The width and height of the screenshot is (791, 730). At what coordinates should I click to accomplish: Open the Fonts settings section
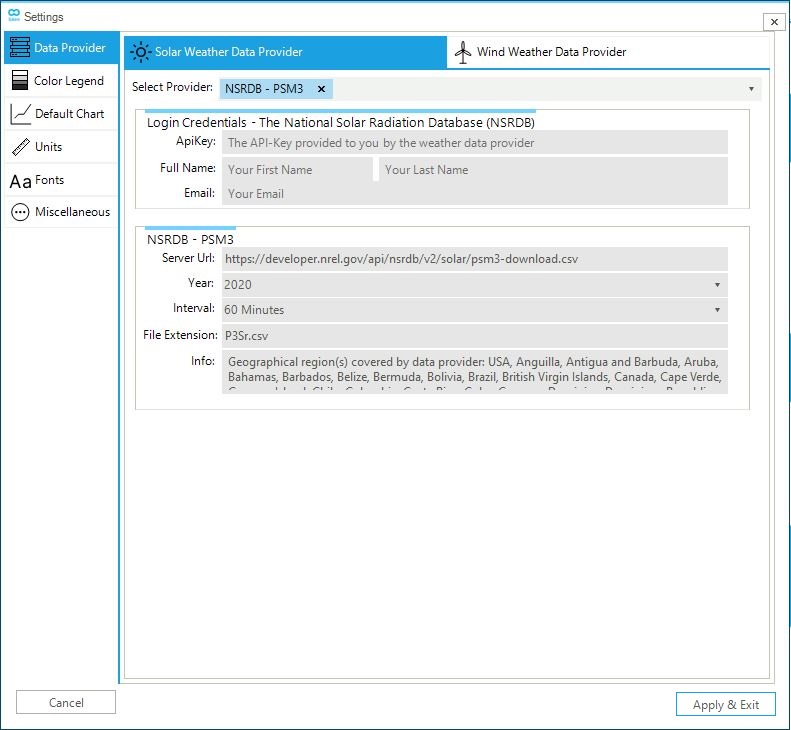point(62,180)
